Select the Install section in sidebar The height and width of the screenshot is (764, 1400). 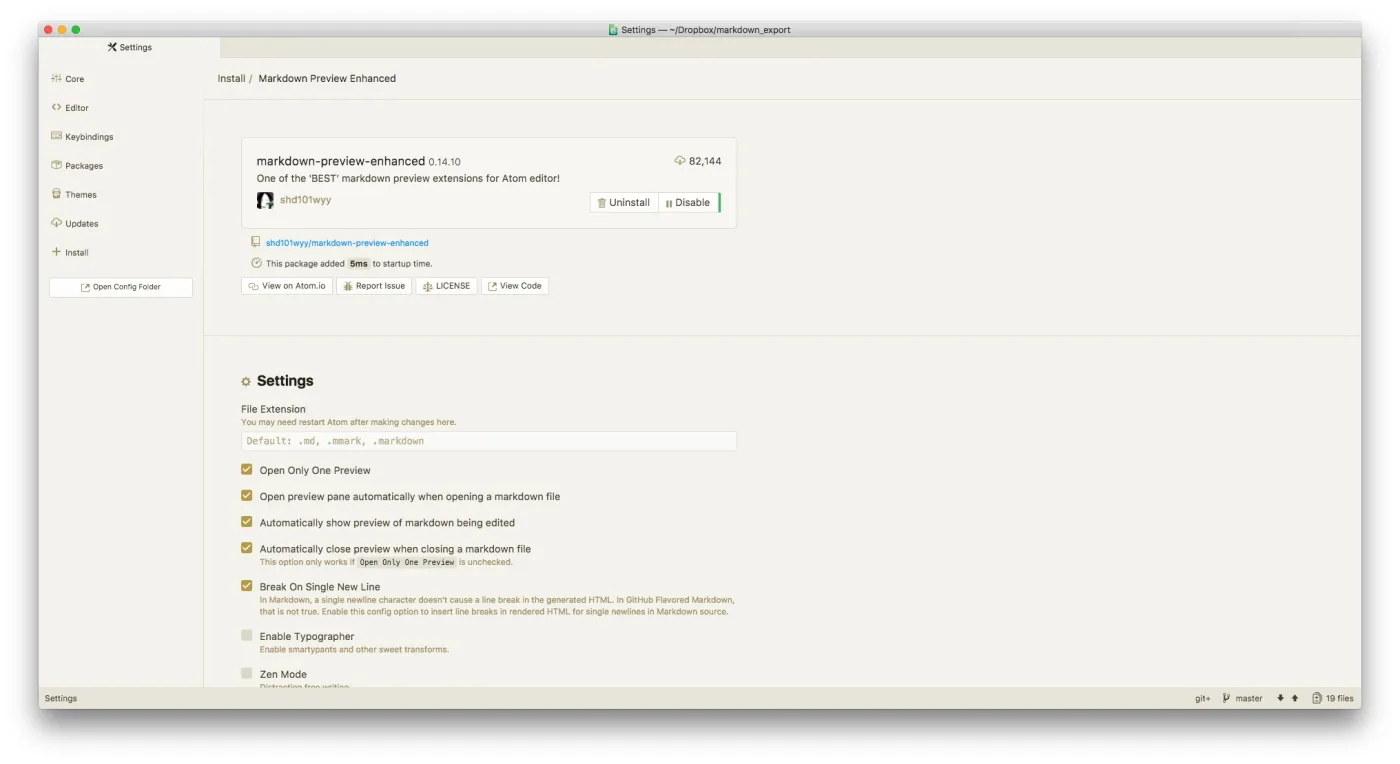(70, 253)
